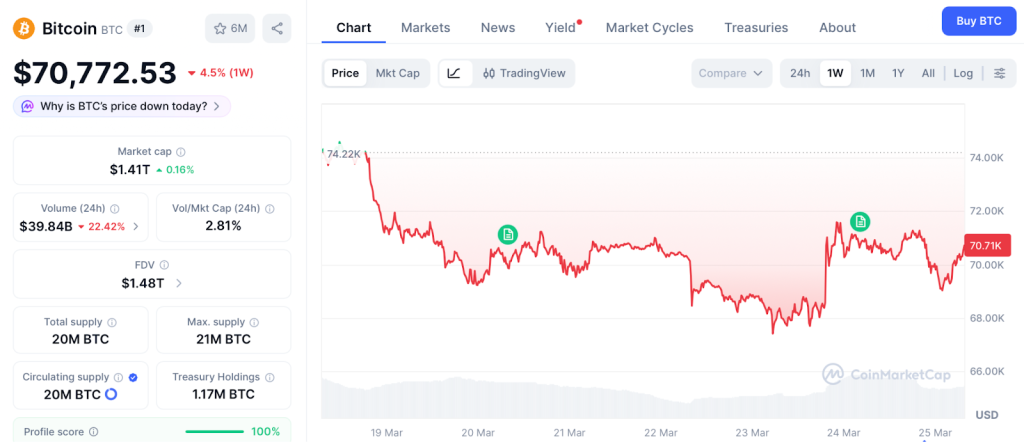Open the chart settings sliders icon
The height and width of the screenshot is (442, 1024).
coord(999,73)
